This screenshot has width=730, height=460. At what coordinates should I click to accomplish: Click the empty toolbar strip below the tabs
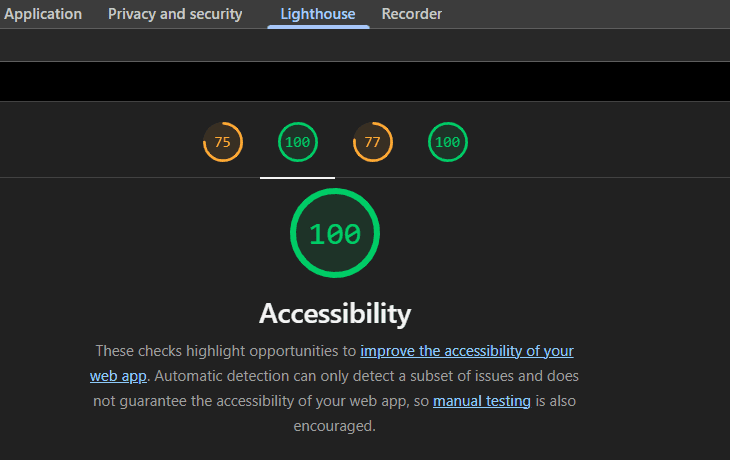pyautogui.click(x=365, y=45)
